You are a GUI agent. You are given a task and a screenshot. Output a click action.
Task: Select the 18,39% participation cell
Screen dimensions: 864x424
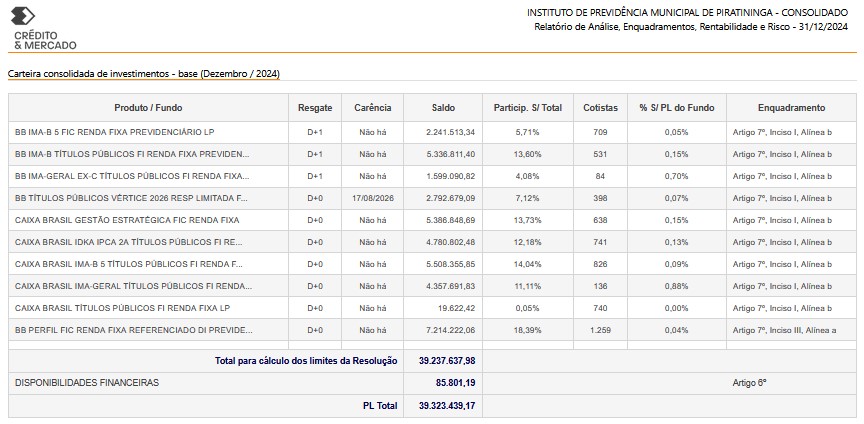[528, 330]
